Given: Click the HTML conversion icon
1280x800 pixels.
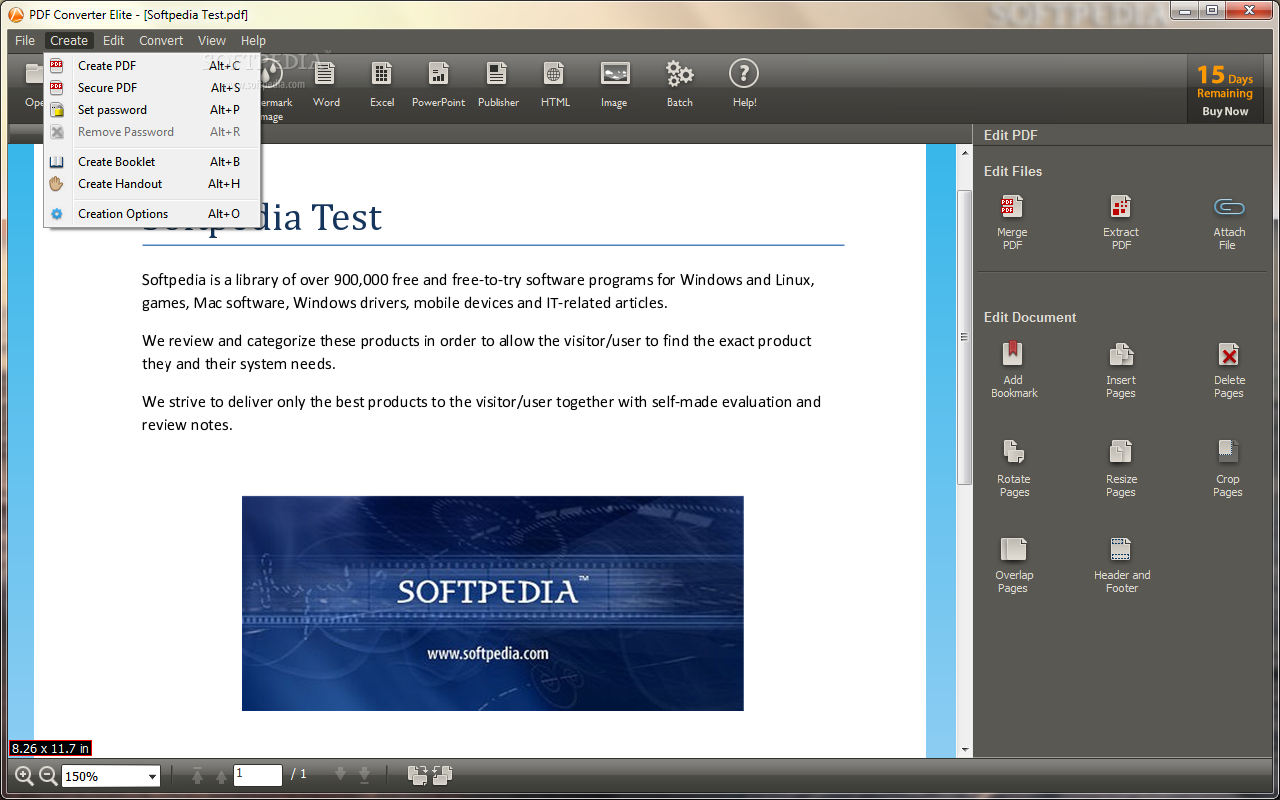Looking at the screenshot, I should [x=554, y=74].
